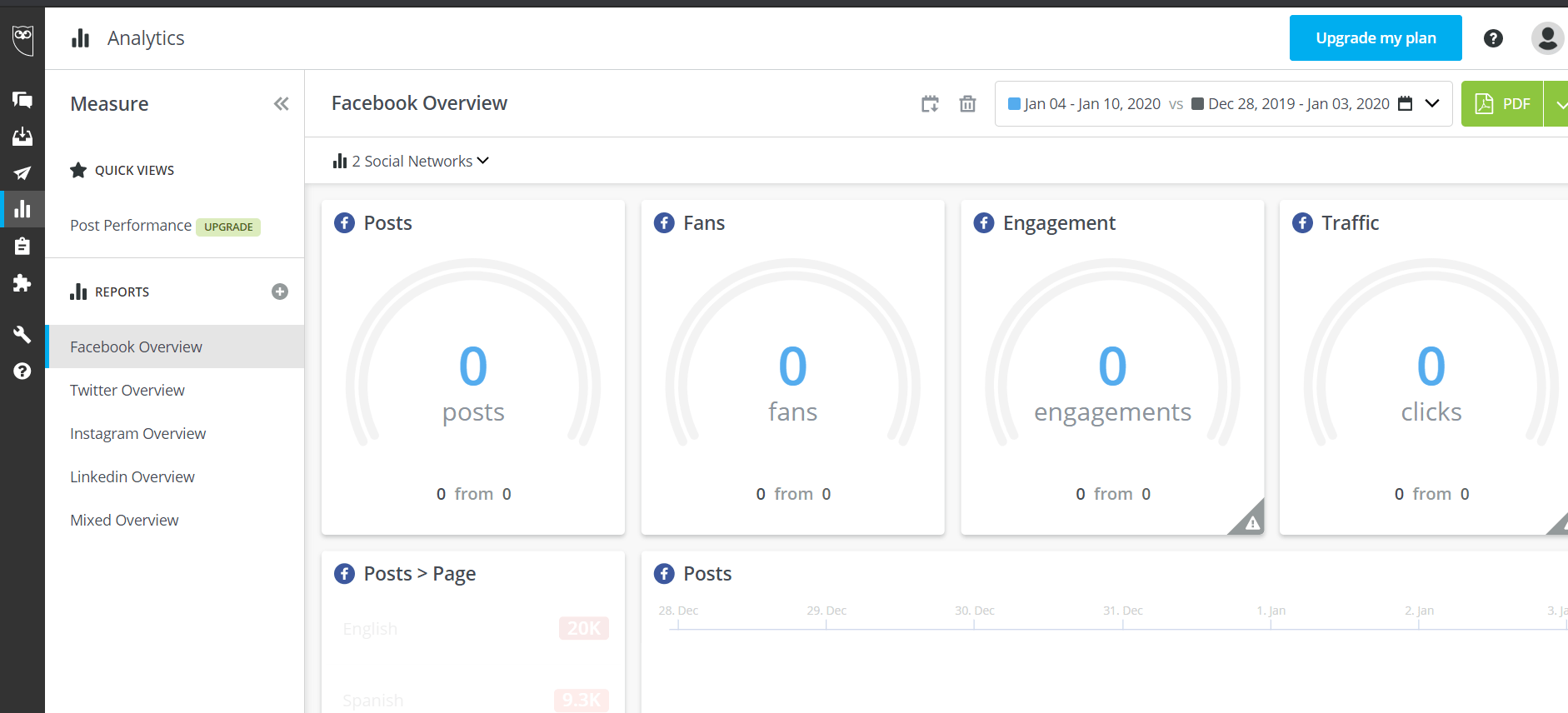Image resolution: width=1568 pixels, height=713 pixels.
Task: Click the 20K badge in Posts > Page
Action: (x=584, y=629)
